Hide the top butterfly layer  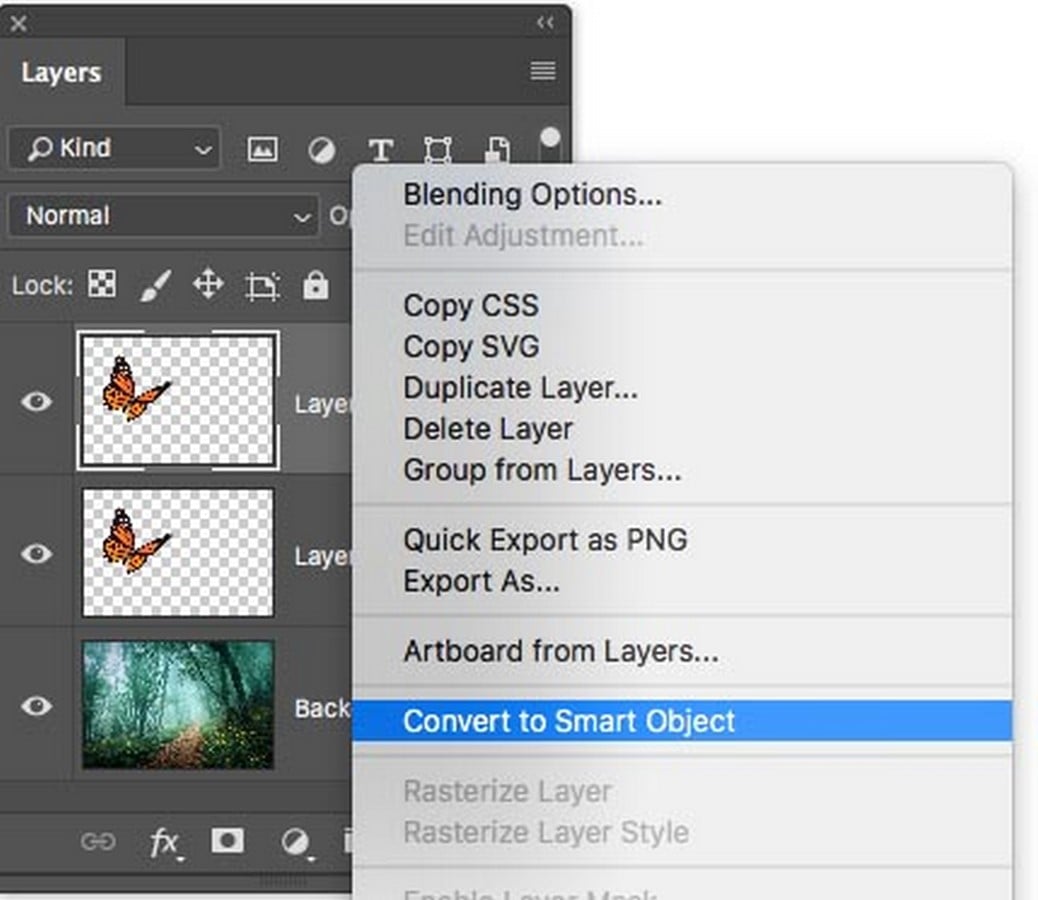click(x=36, y=401)
